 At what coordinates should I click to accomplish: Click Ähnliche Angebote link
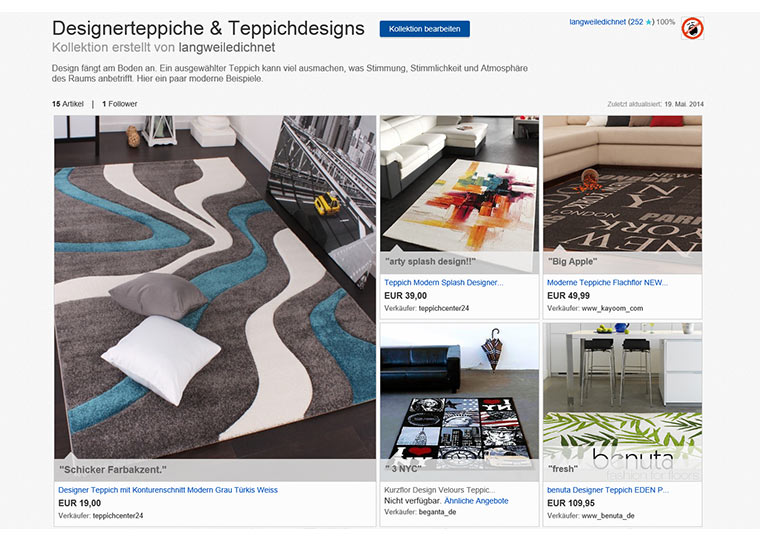point(476,501)
